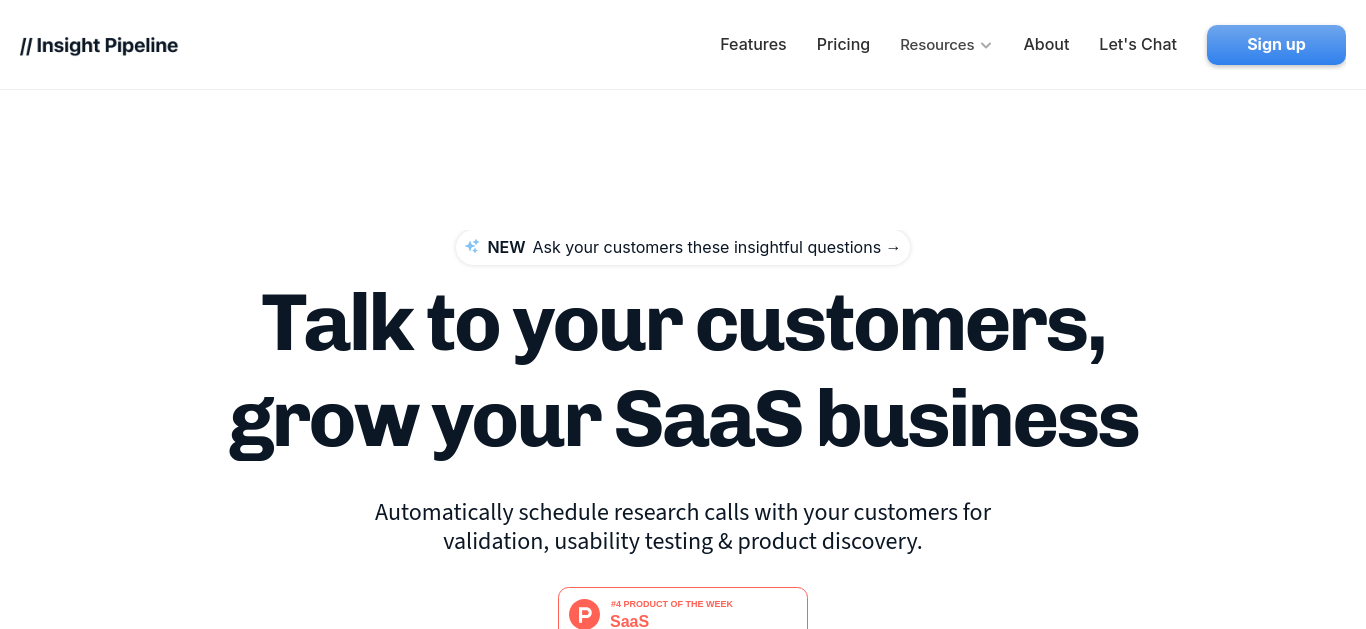Image resolution: width=1366 pixels, height=629 pixels.
Task: Select "Talk to your customers," headline line
Action: [x=683, y=324]
